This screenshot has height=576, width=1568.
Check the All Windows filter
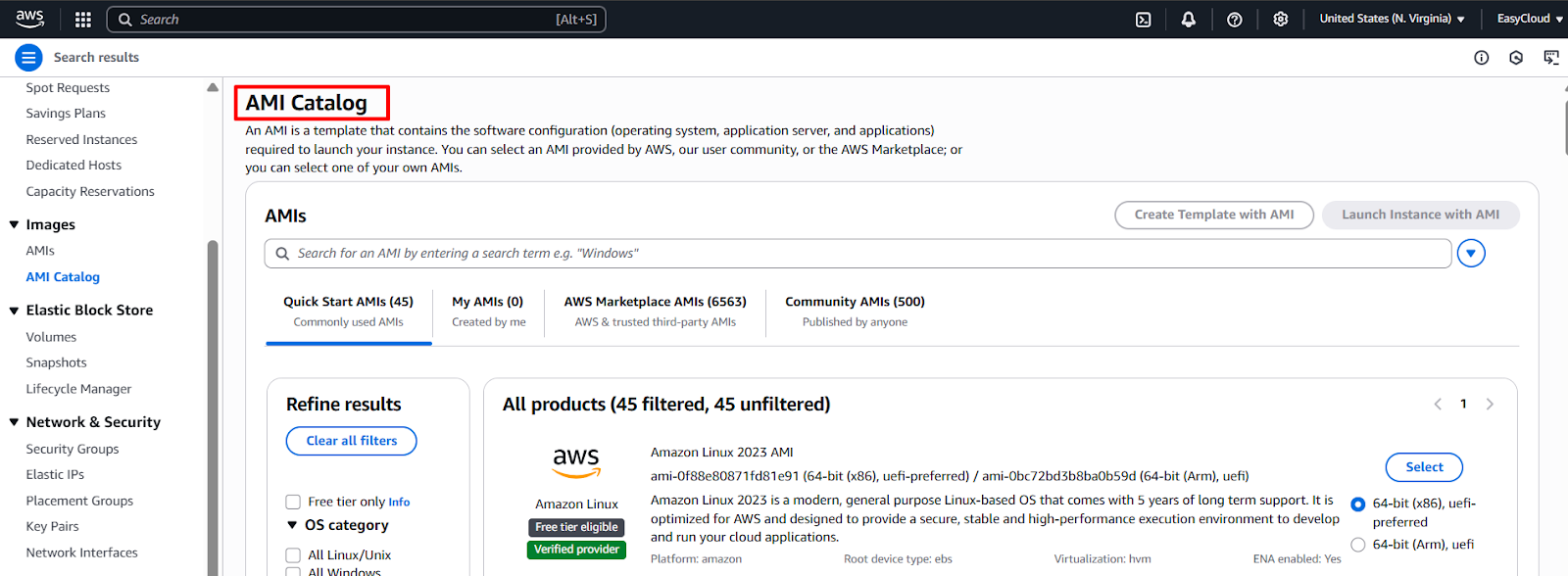pyautogui.click(x=293, y=571)
